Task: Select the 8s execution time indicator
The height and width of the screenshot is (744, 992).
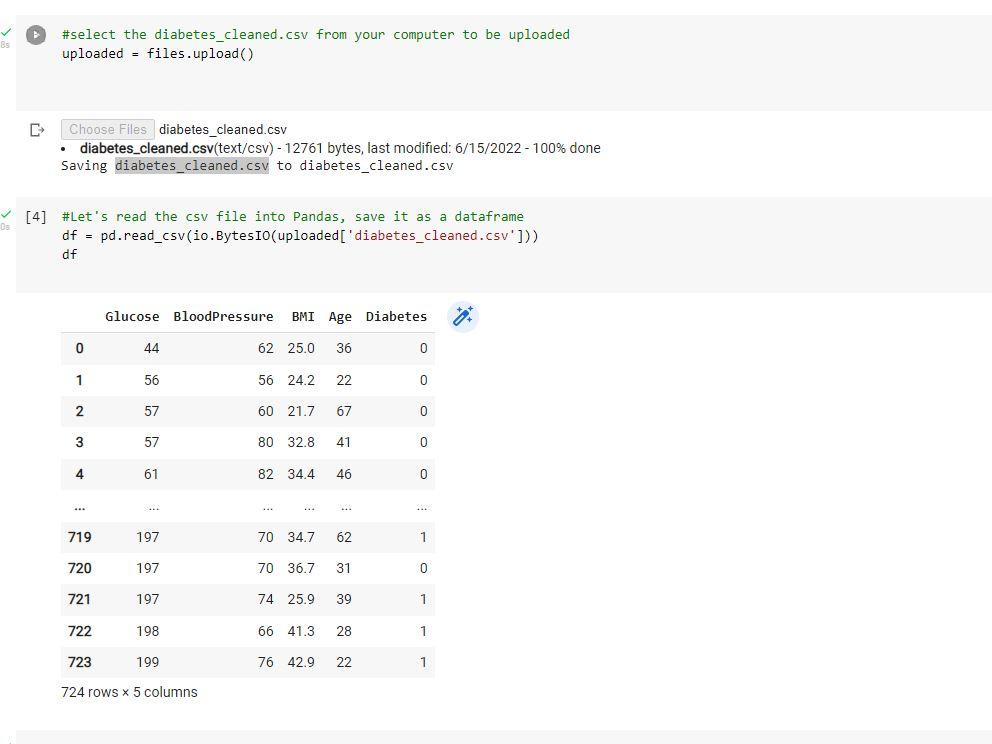Action: (8, 44)
